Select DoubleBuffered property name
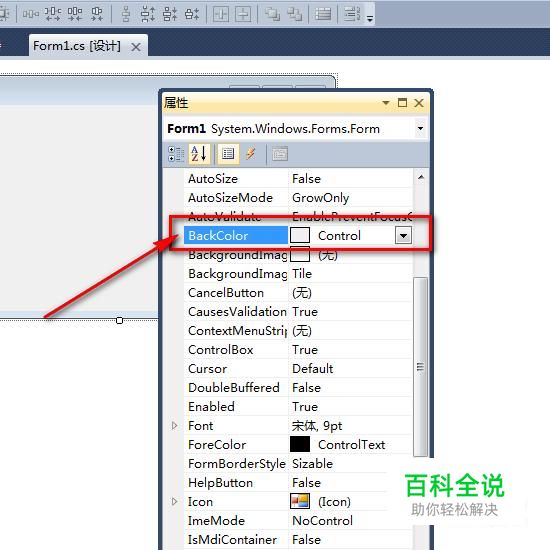 234,388
